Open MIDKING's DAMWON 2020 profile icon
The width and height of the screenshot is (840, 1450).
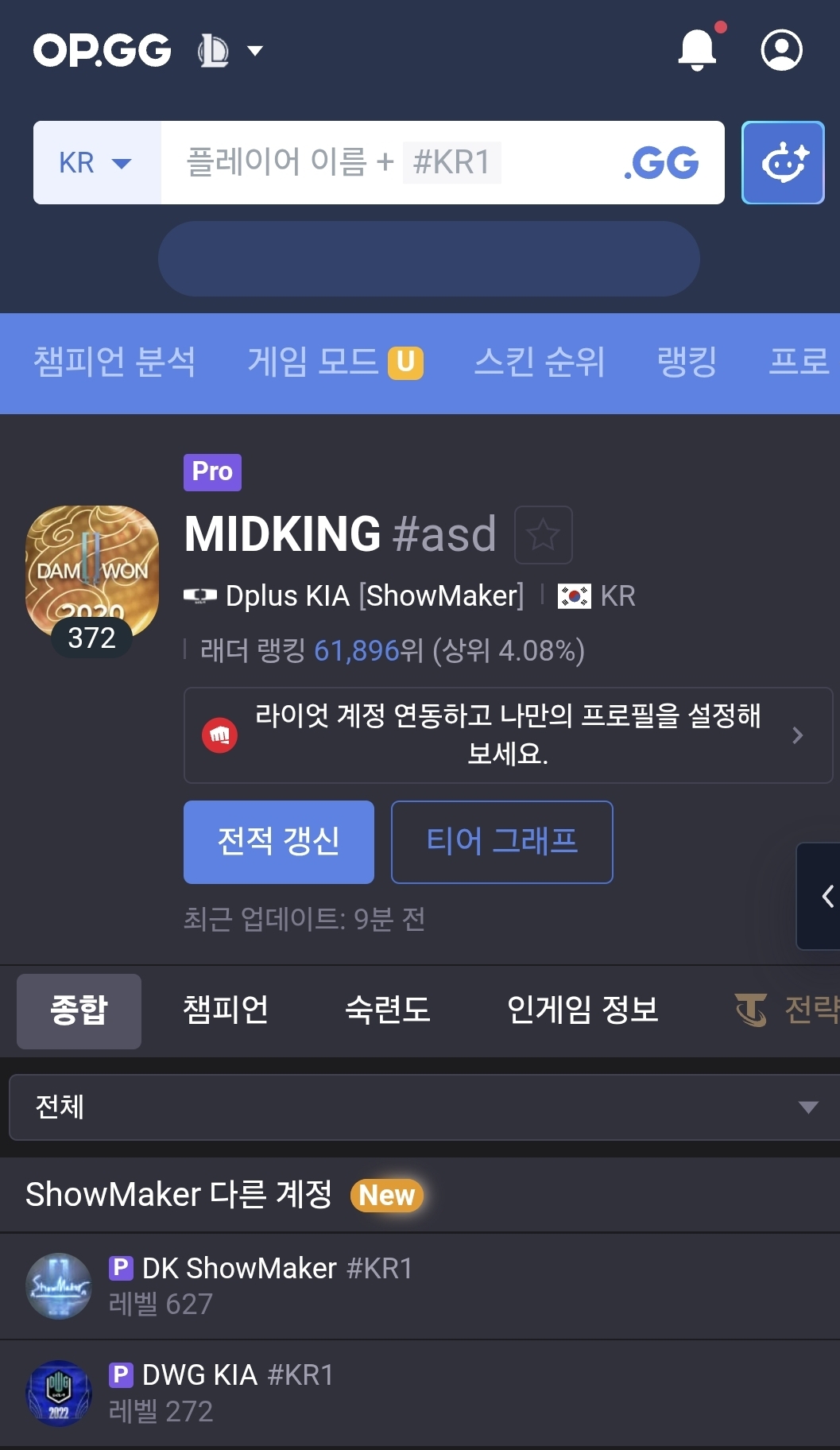[x=92, y=571]
